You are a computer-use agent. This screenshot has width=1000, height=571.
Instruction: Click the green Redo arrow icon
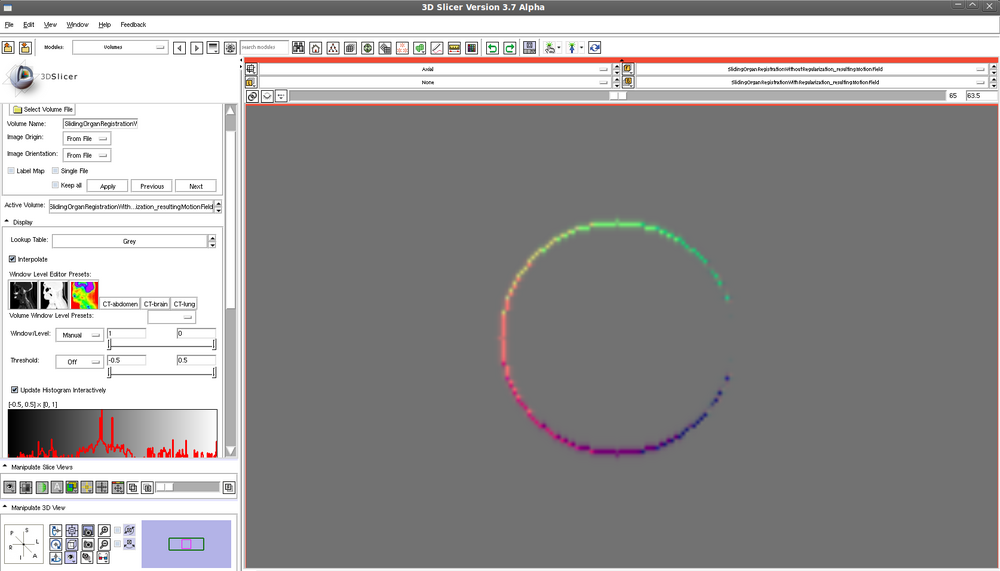coord(510,48)
